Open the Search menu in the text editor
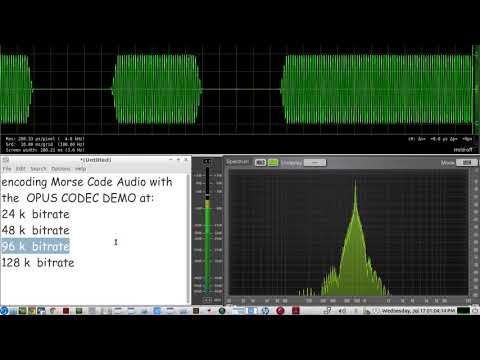The height and width of the screenshot is (360, 480). [38, 169]
